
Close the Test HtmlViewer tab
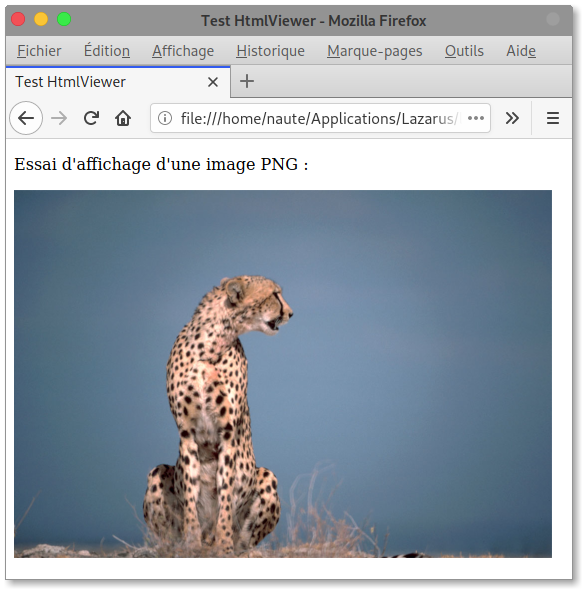click(213, 82)
